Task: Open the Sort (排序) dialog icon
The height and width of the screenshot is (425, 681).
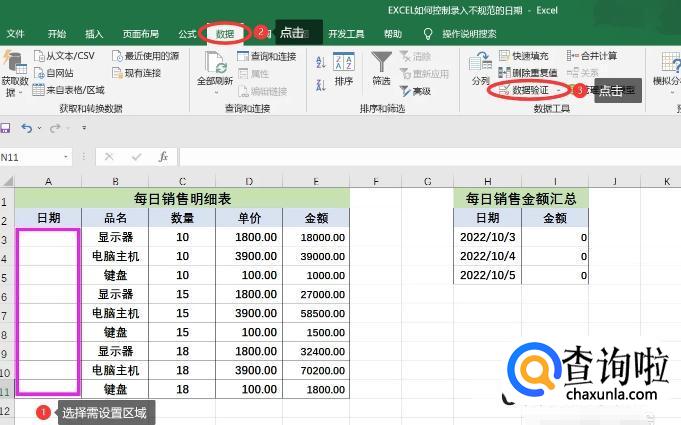Action: pos(344,62)
